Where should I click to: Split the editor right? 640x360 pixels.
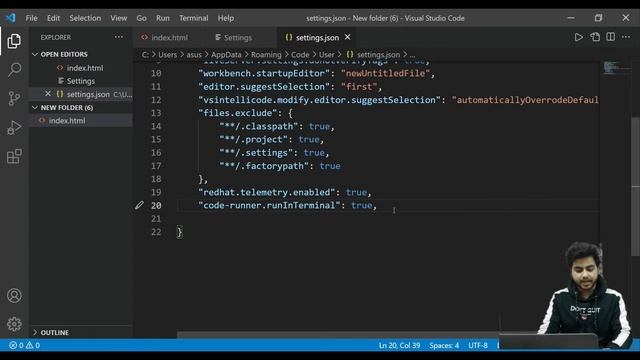[x=611, y=37]
